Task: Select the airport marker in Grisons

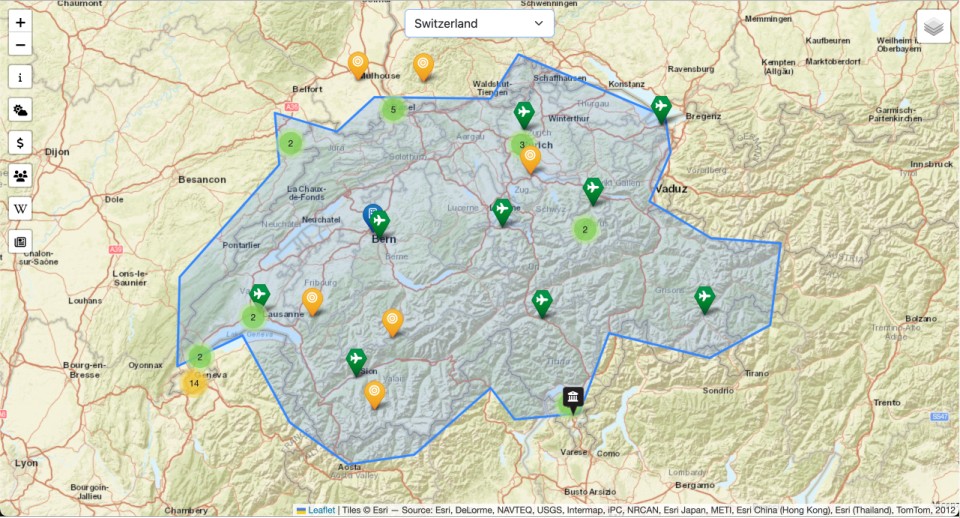Action: [705, 298]
